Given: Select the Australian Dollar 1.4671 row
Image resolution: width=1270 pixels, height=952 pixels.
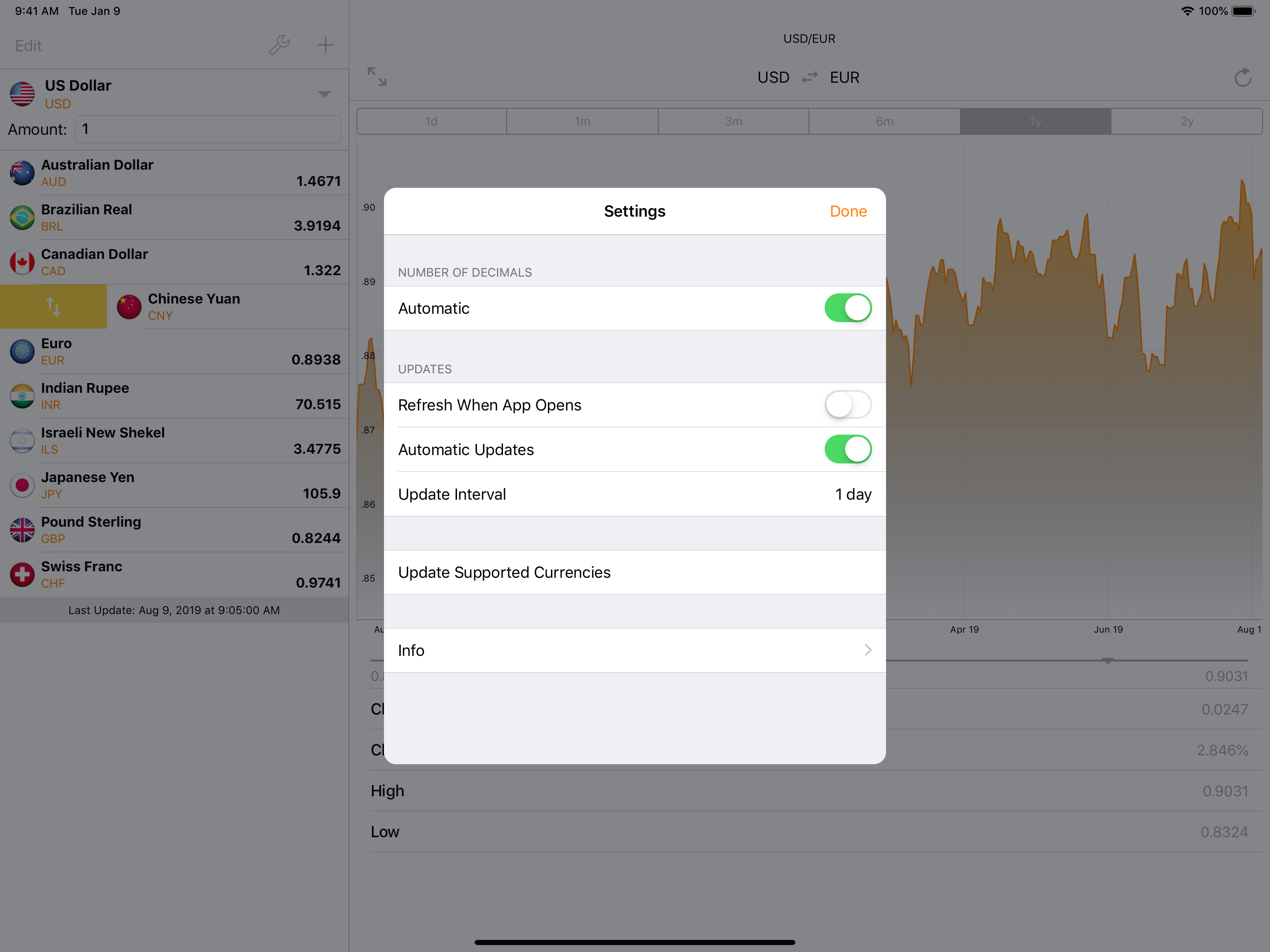Looking at the screenshot, I should point(174,173).
